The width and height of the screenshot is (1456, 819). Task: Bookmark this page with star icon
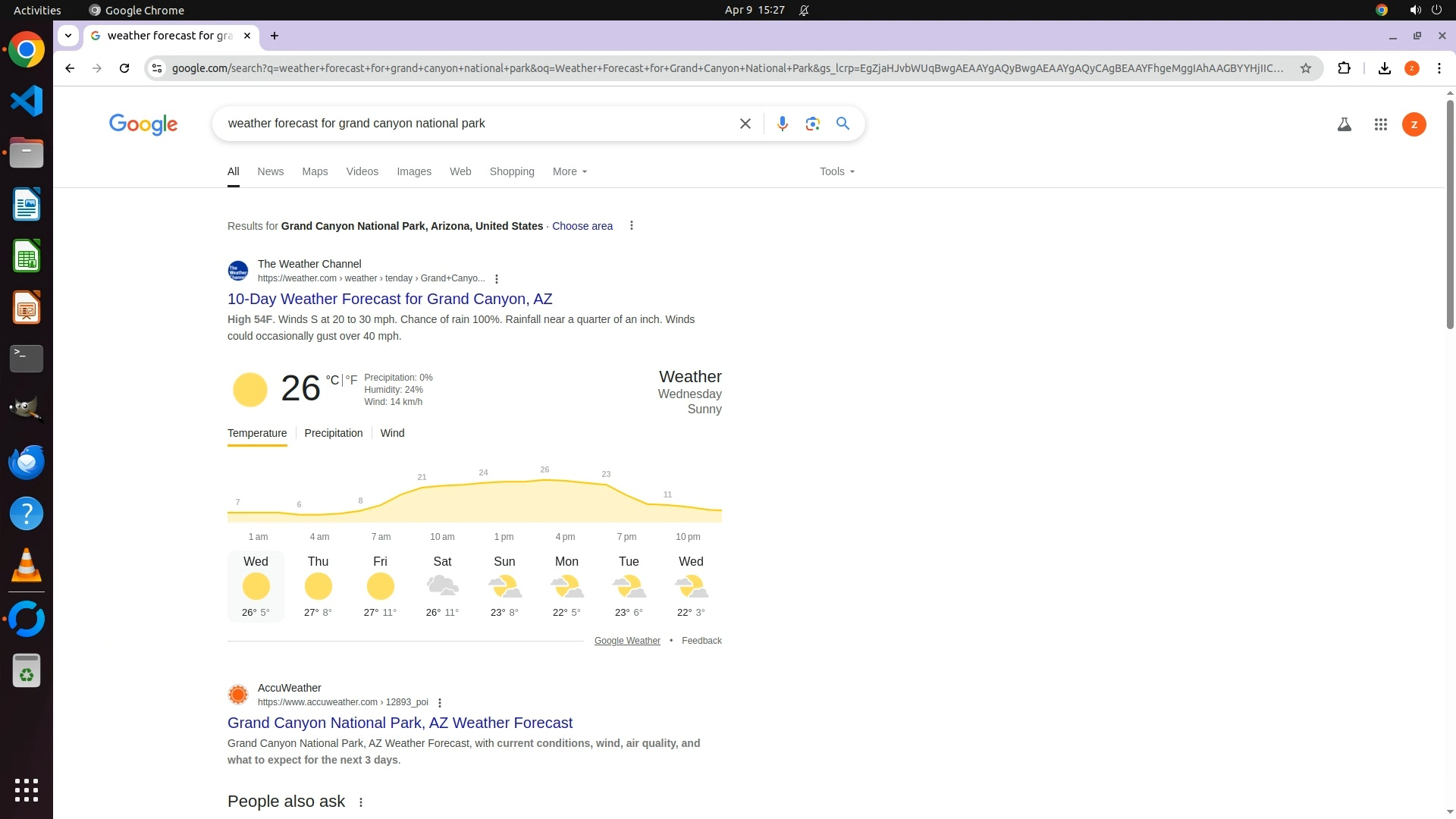click(1305, 68)
